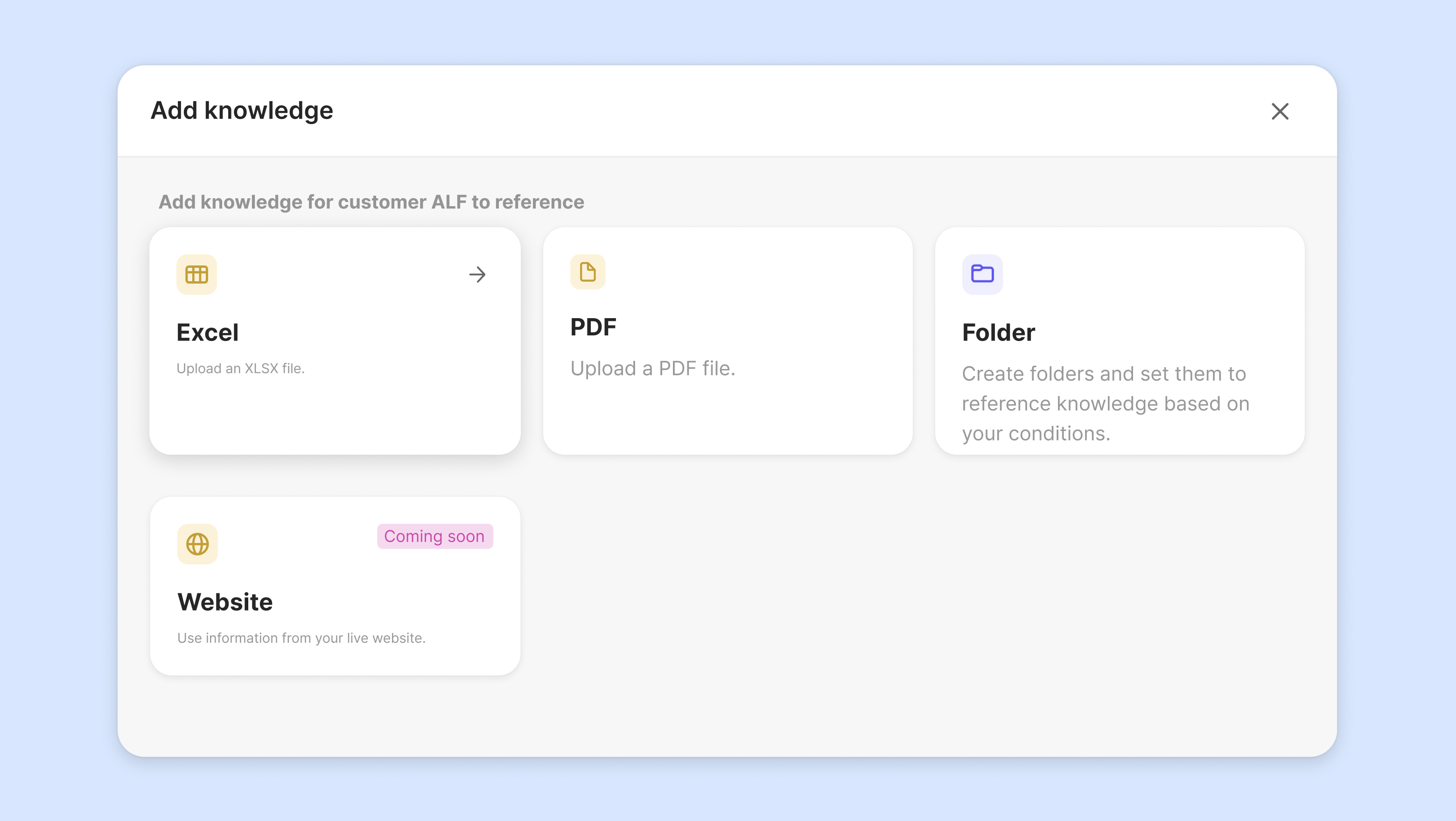Screen dimensions: 1456x821
Task: Click the "Upload a PDF file." description
Action: 652,369
